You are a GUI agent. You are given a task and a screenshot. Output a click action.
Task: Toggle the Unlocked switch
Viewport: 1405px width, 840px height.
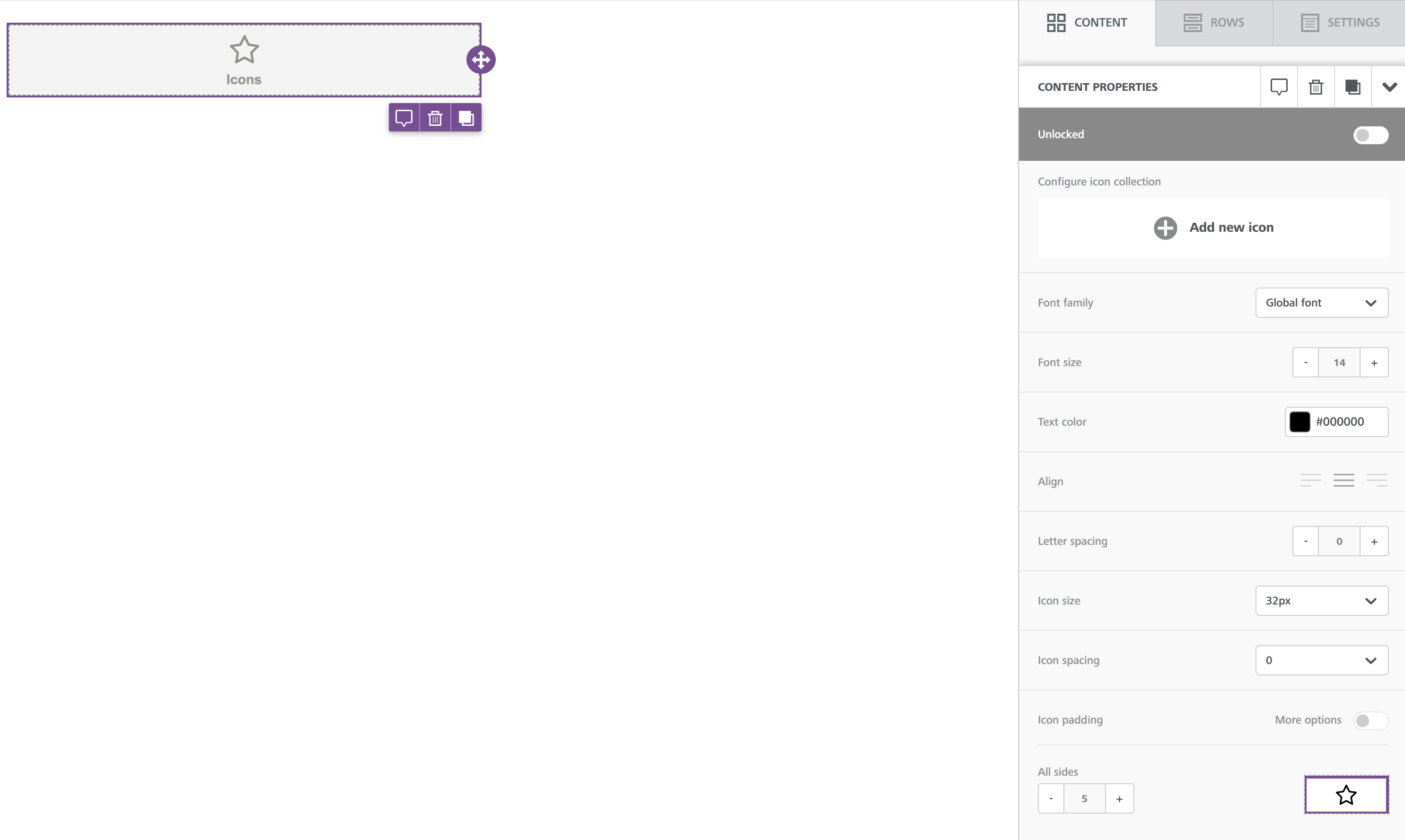coord(1370,135)
